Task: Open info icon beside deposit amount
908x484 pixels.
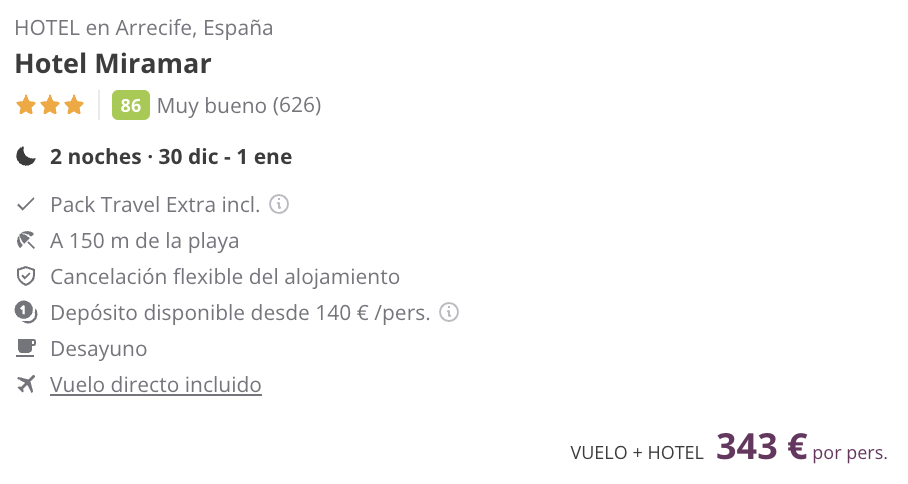Action: click(449, 313)
